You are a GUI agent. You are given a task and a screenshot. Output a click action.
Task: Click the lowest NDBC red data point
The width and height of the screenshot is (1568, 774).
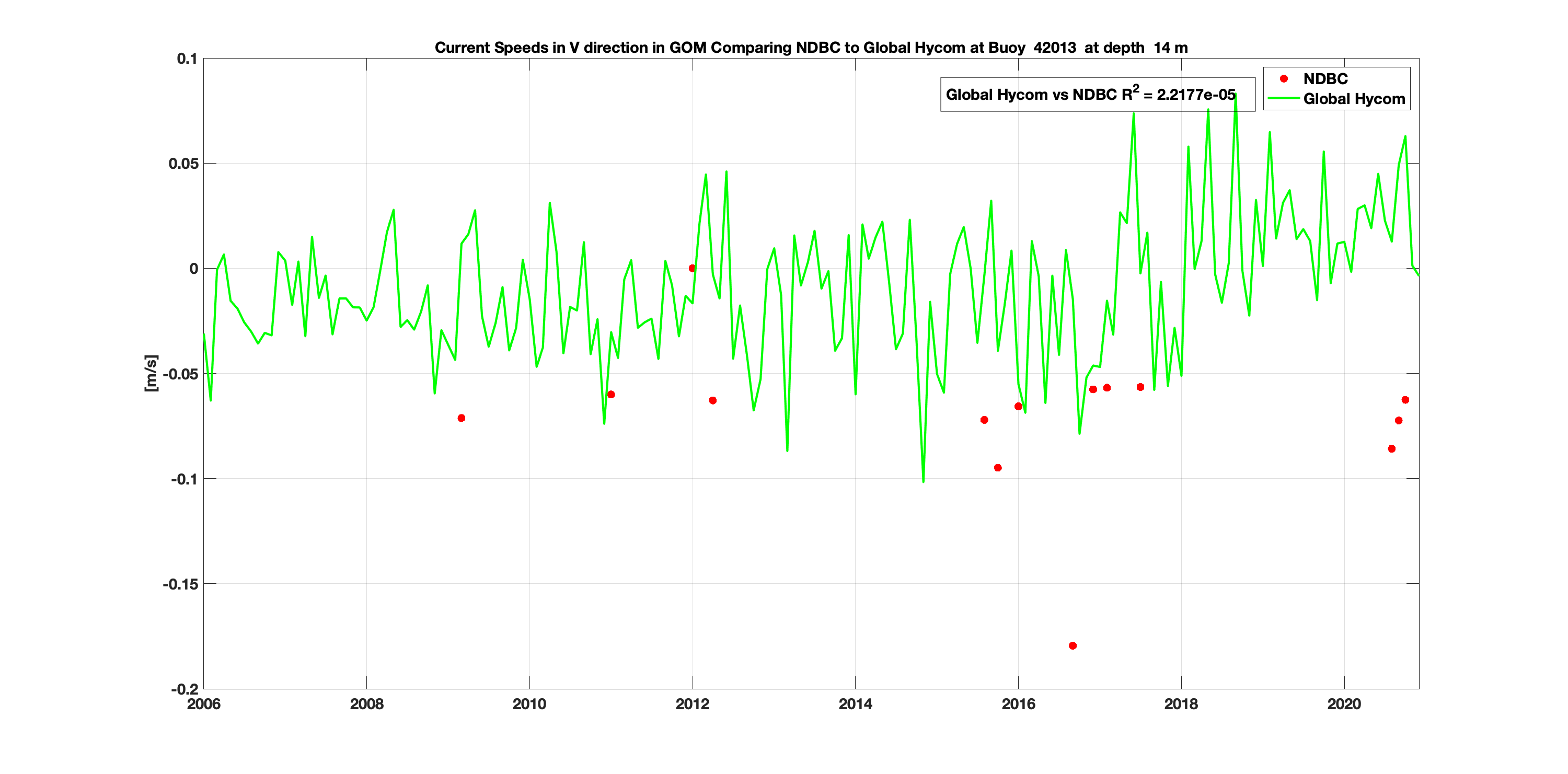[x=1073, y=645]
